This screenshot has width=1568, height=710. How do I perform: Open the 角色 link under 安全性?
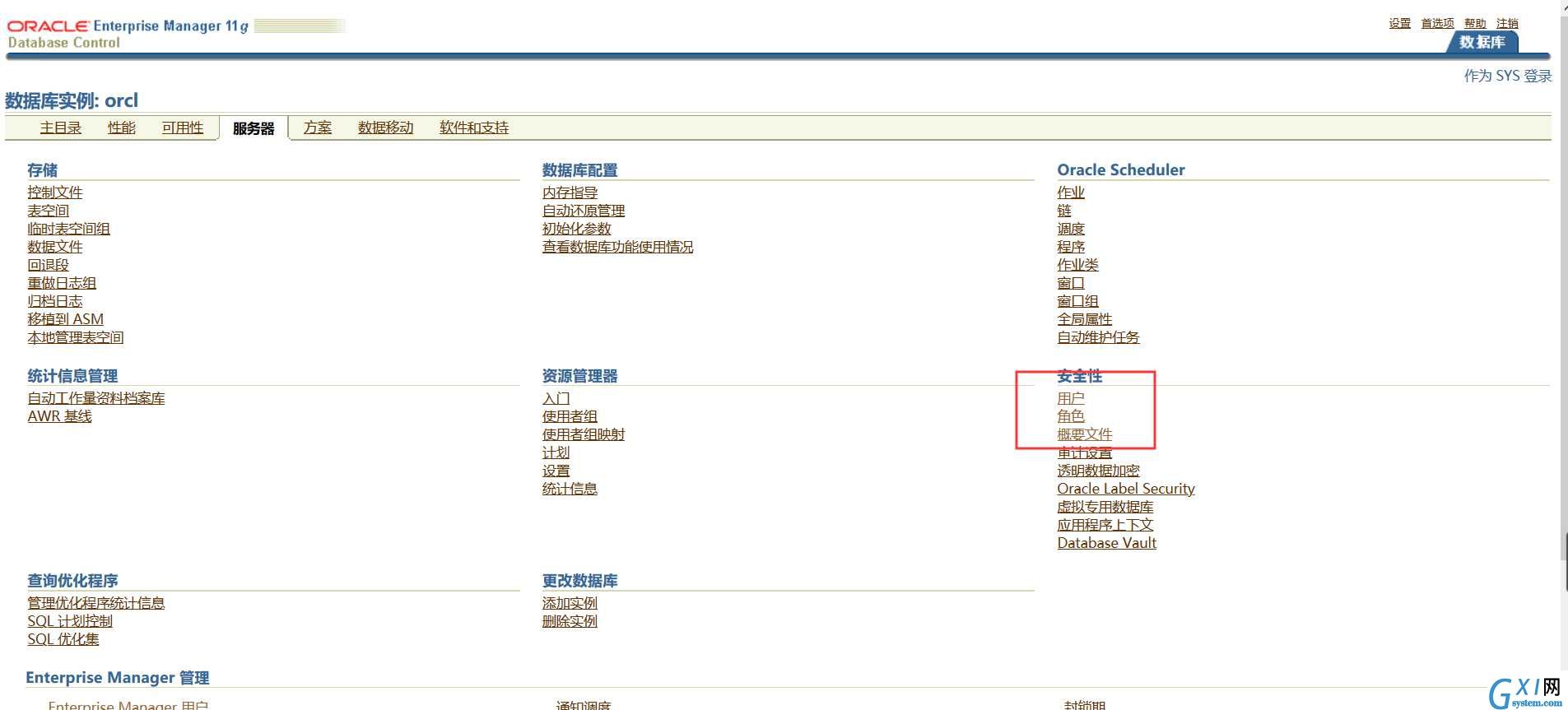(x=1071, y=415)
